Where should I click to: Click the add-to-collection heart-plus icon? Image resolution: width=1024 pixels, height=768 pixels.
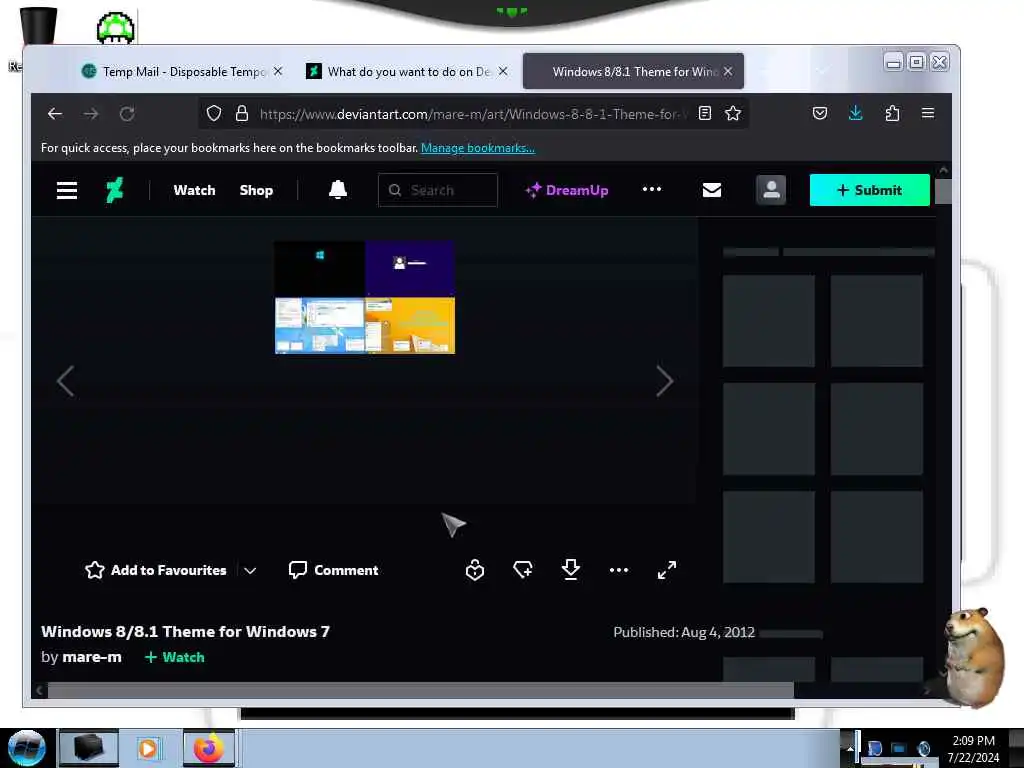click(x=522, y=570)
